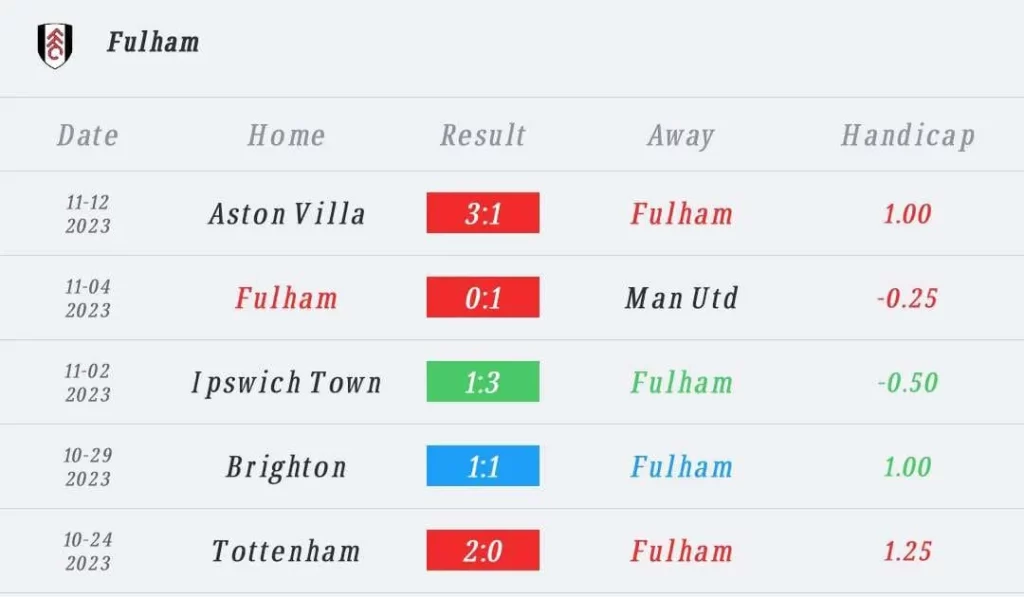Click the Handicap column header
The width and height of the screenshot is (1024, 597).
[x=908, y=137]
